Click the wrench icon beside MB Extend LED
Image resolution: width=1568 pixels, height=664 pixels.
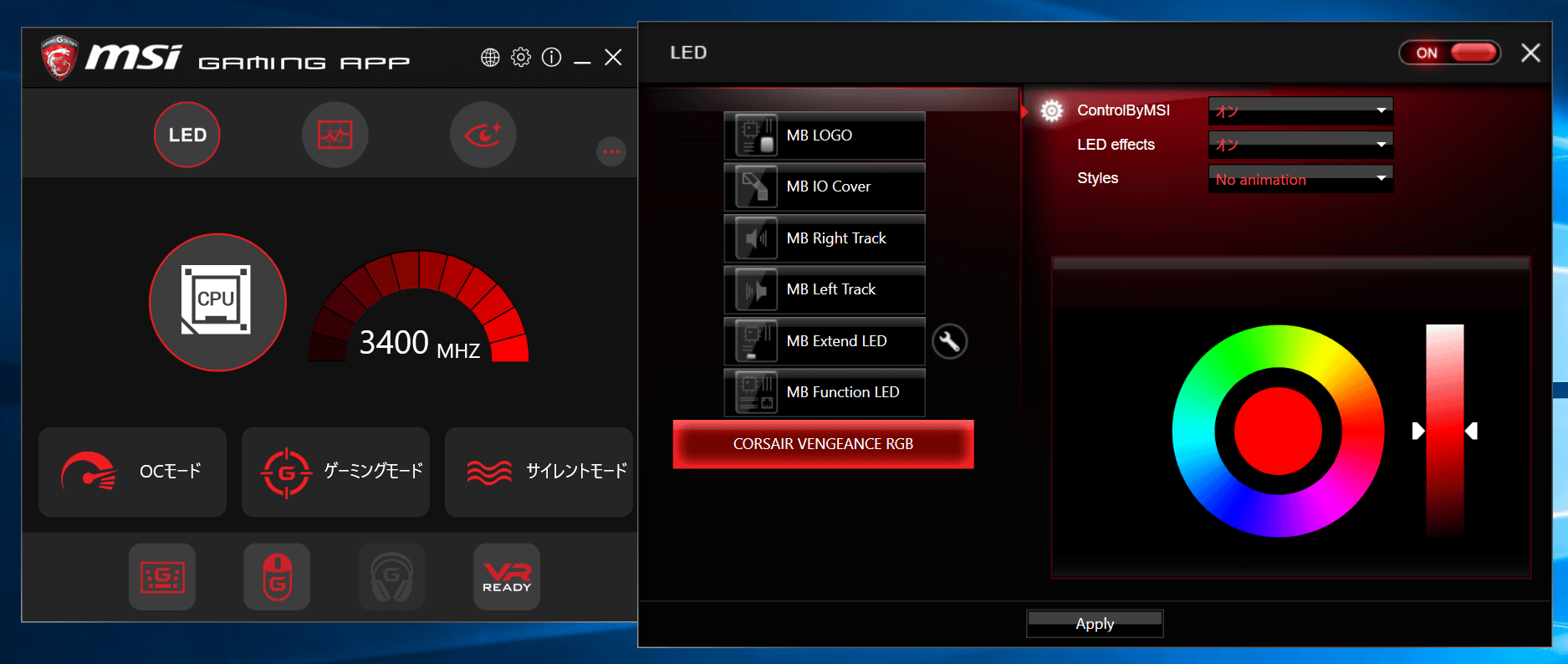coord(949,341)
